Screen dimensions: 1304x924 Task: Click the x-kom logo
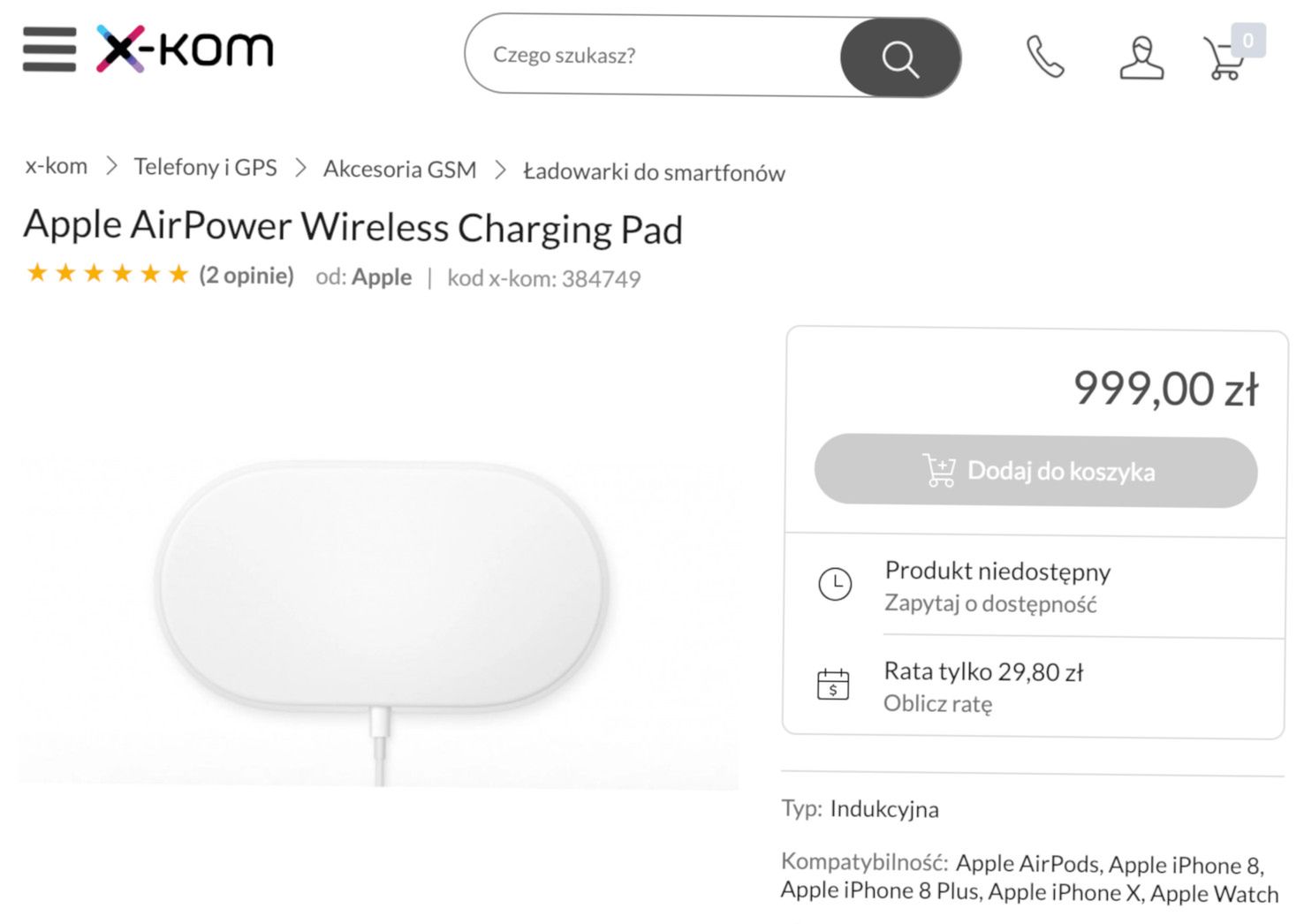click(183, 50)
